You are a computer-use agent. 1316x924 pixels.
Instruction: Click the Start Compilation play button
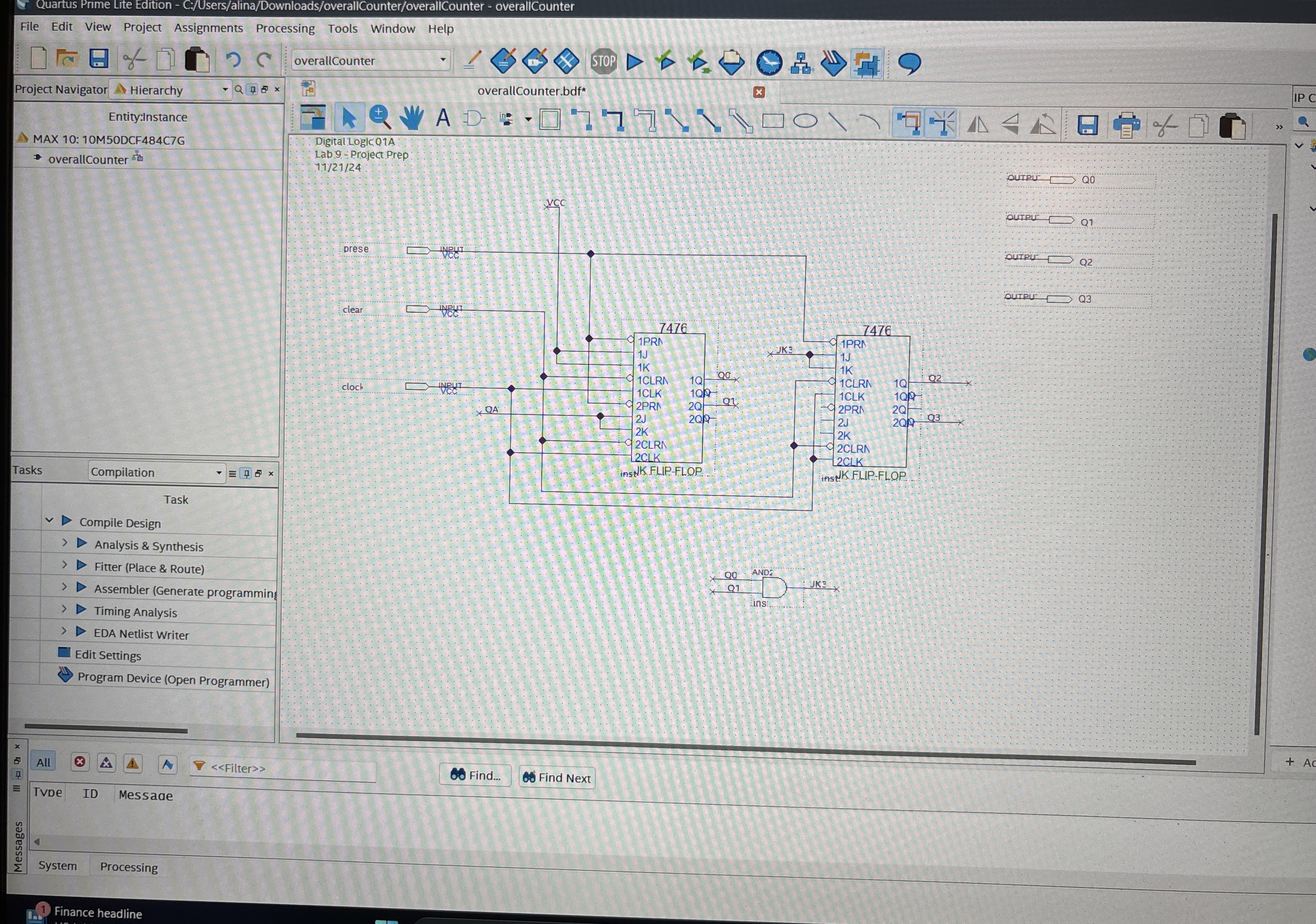point(634,62)
